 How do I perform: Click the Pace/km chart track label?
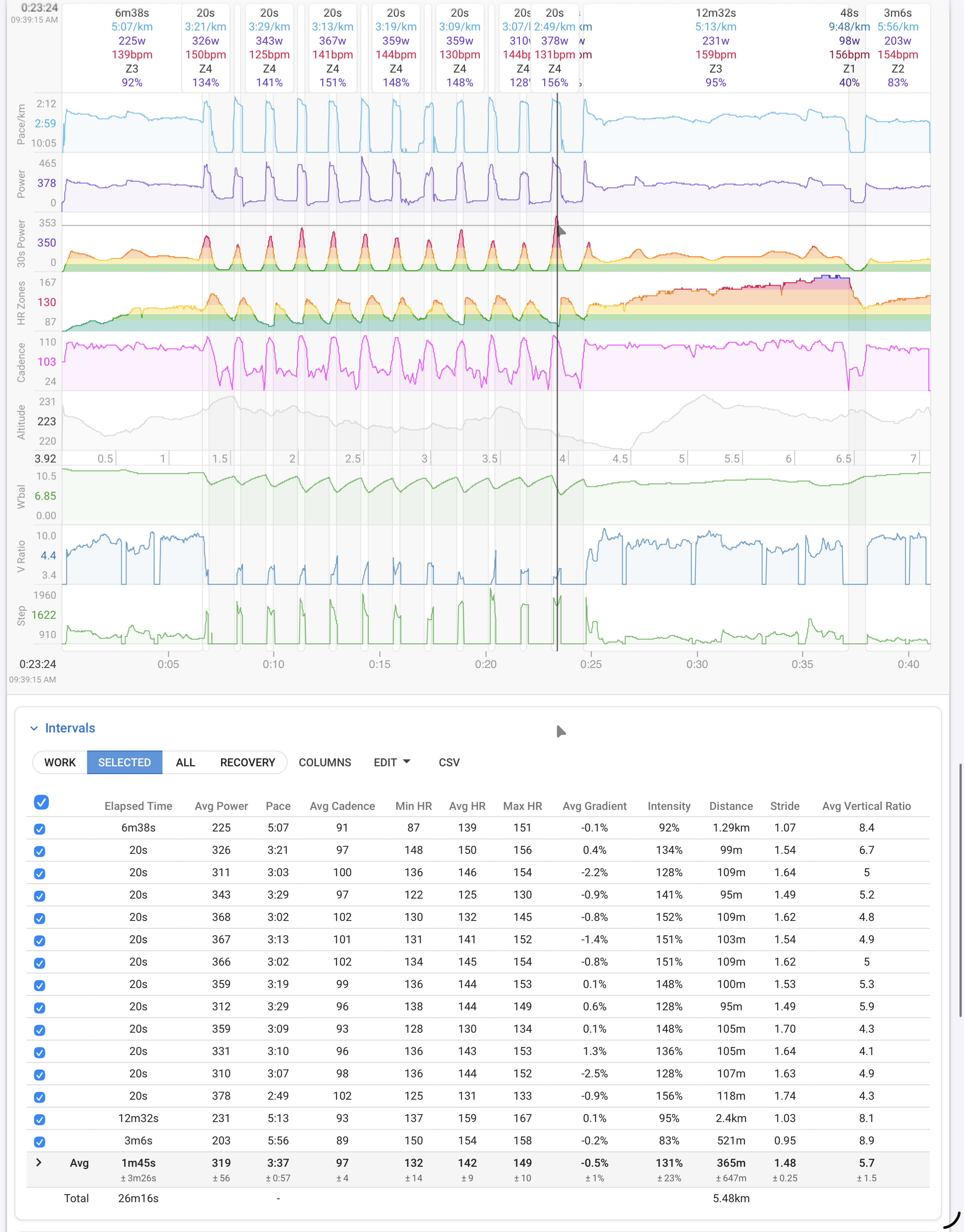(21, 124)
